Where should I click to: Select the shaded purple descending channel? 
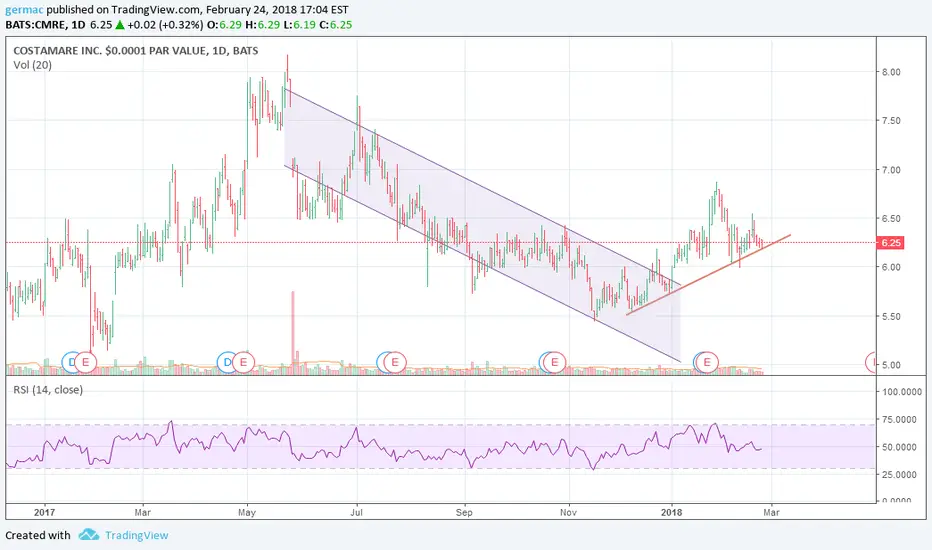(x=481, y=226)
